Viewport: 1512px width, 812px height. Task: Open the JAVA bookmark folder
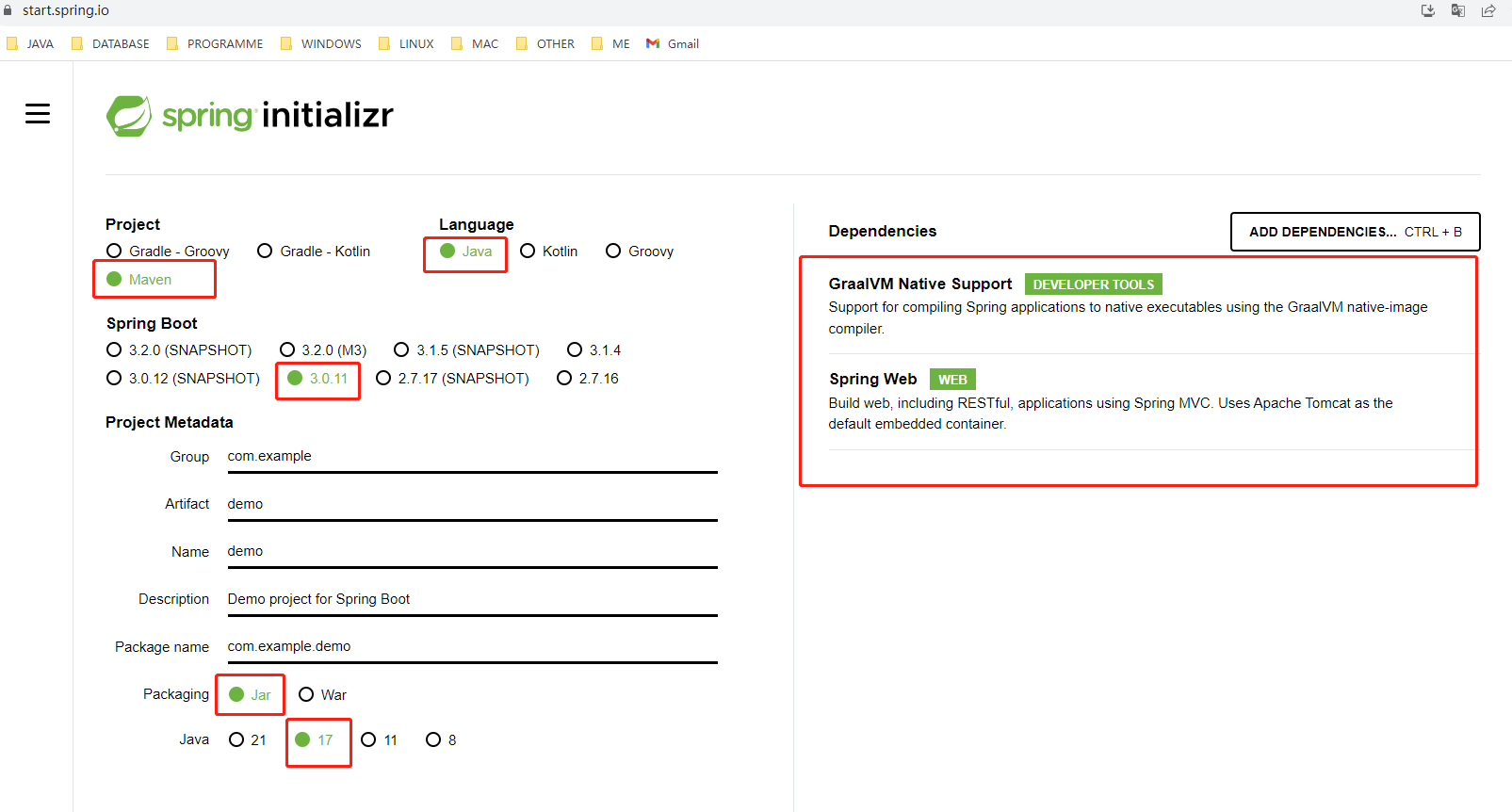(x=31, y=44)
